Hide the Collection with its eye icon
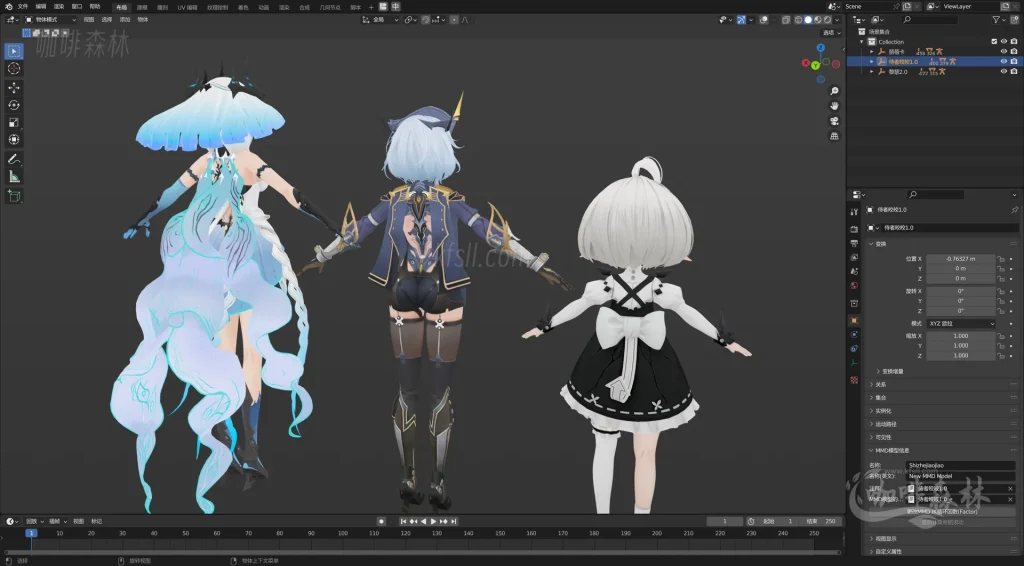Screen dimensions: 1024x566 point(1004,41)
